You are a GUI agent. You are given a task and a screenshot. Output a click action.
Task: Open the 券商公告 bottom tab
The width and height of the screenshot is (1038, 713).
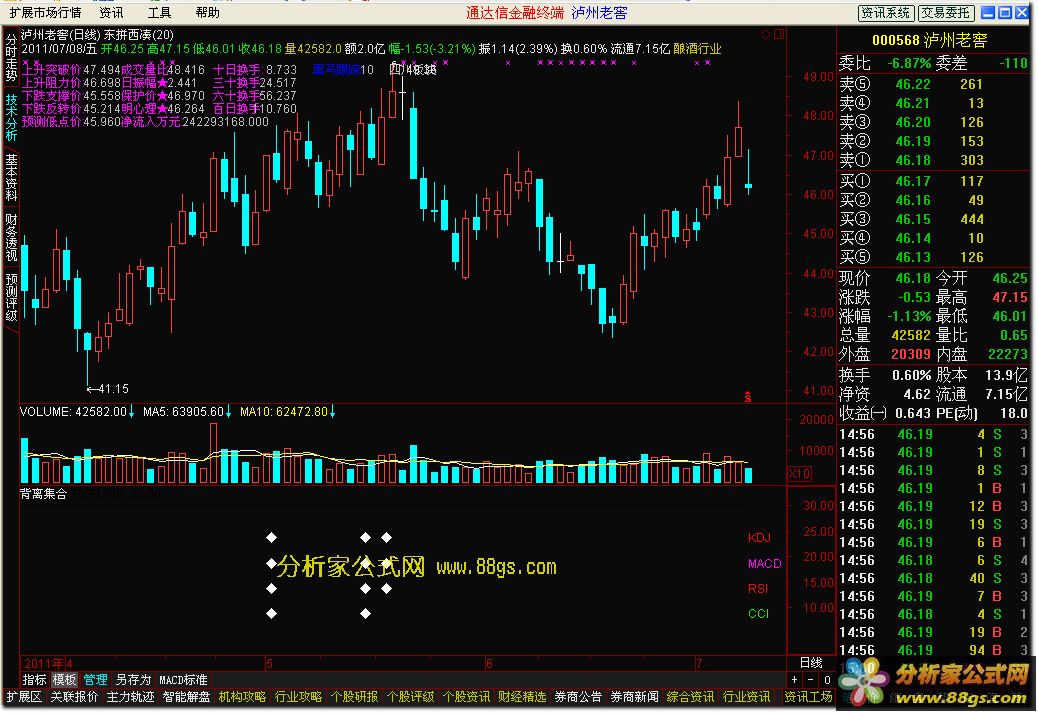click(x=579, y=696)
